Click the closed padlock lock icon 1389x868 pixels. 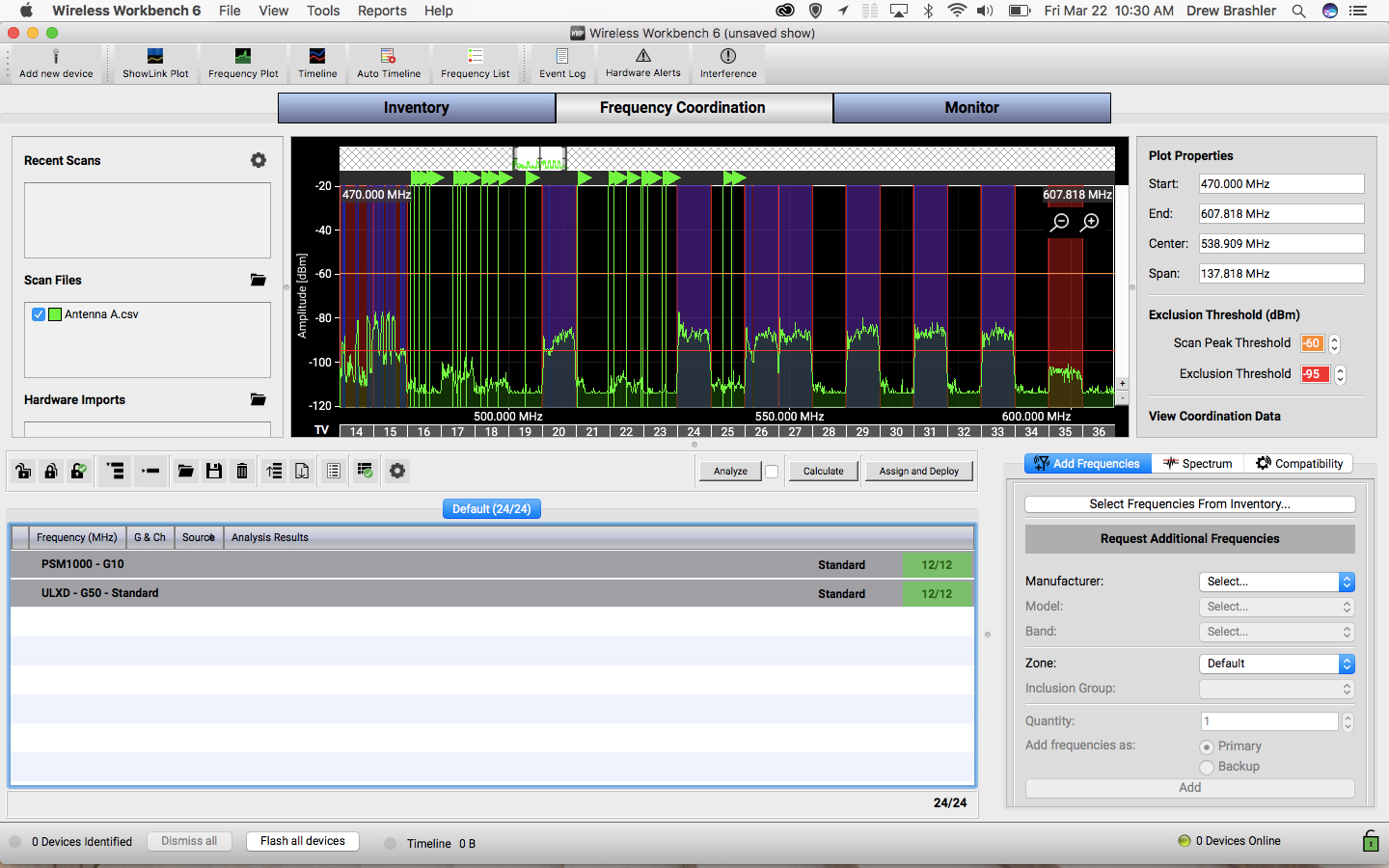[x=51, y=471]
